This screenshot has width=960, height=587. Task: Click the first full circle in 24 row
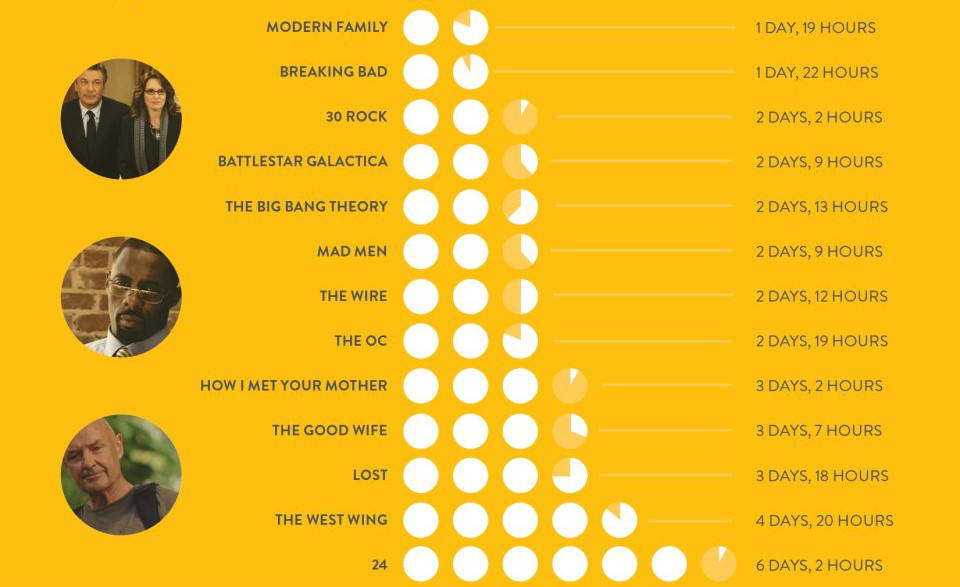[421, 564]
